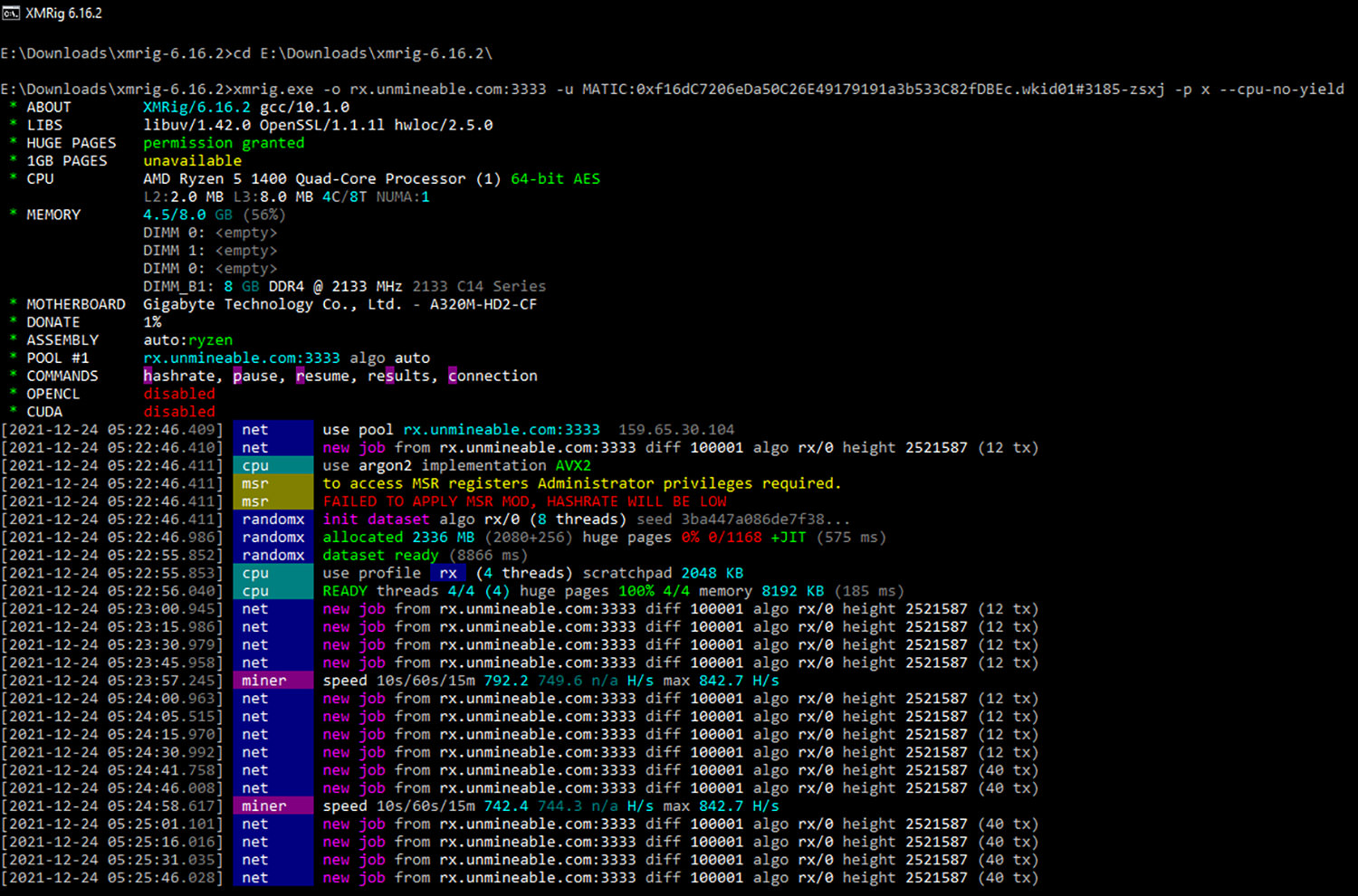Click the 'connection' command keyword

click(x=493, y=377)
